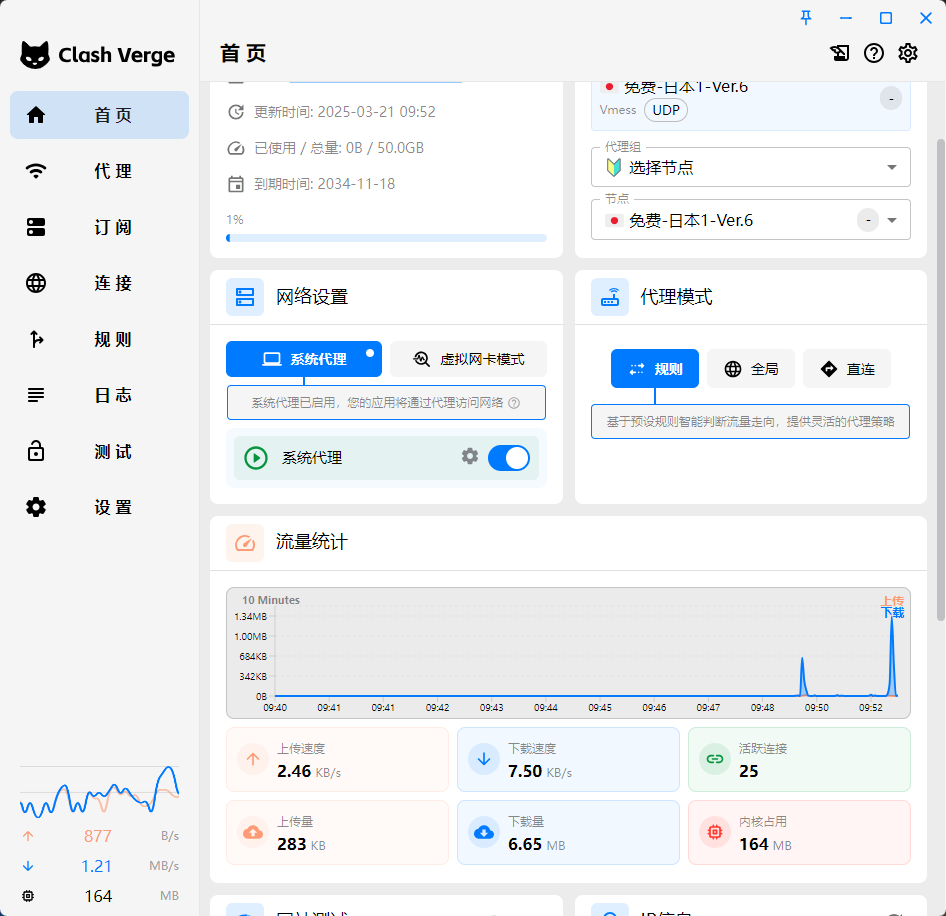Screen dimensions: 946x916
Task: Open the header settings gear icon
Action: point(908,53)
